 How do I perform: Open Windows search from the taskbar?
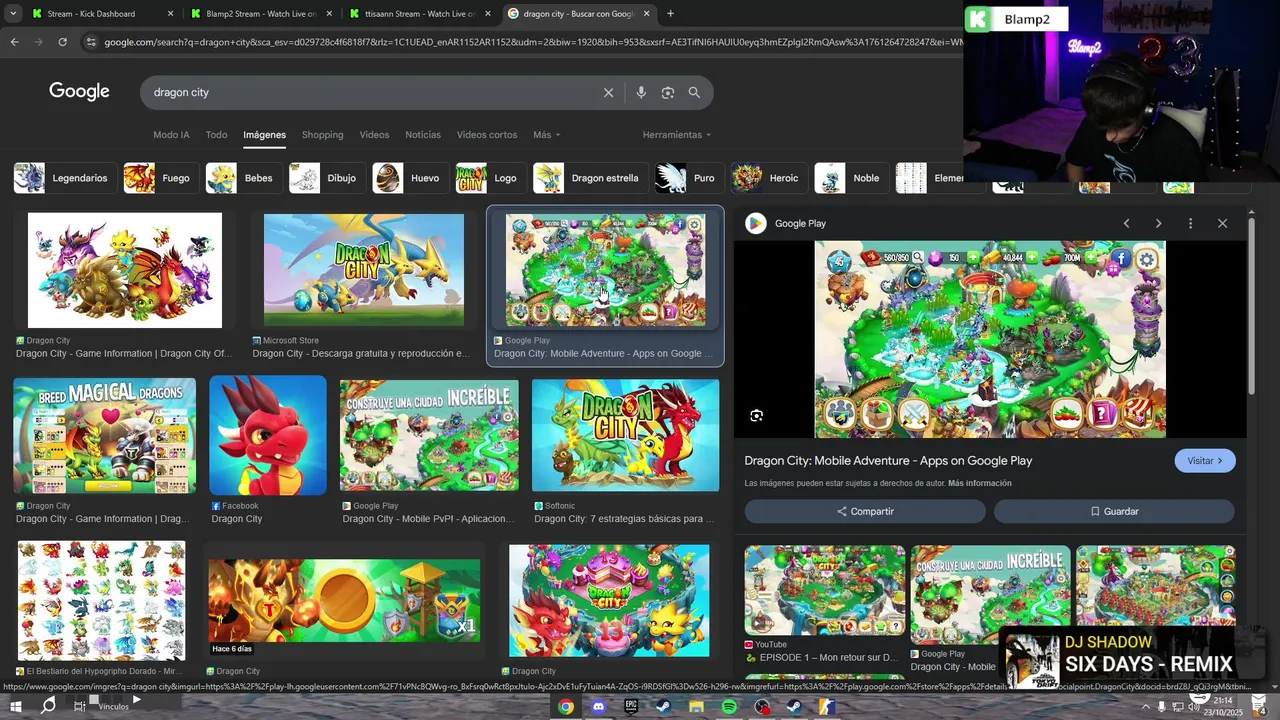click(x=48, y=706)
